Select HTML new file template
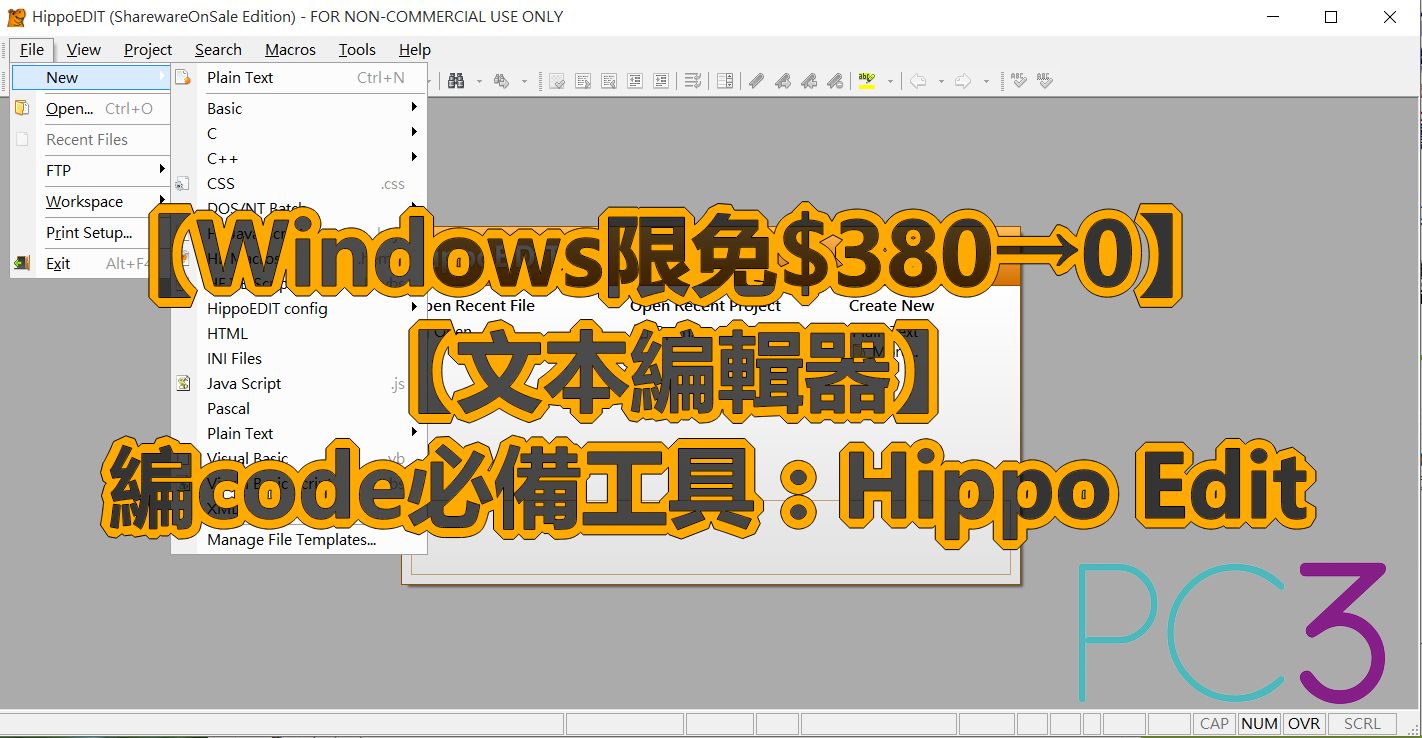This screenshot has height=738, width=1422. (x=299, y=333)
